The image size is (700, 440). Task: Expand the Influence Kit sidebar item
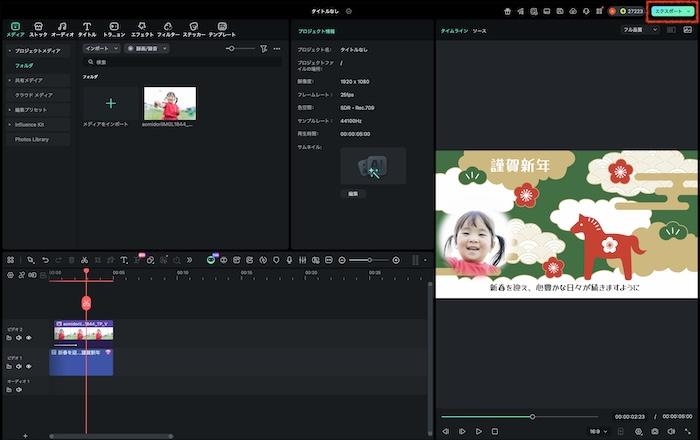[x=10, y=125]
